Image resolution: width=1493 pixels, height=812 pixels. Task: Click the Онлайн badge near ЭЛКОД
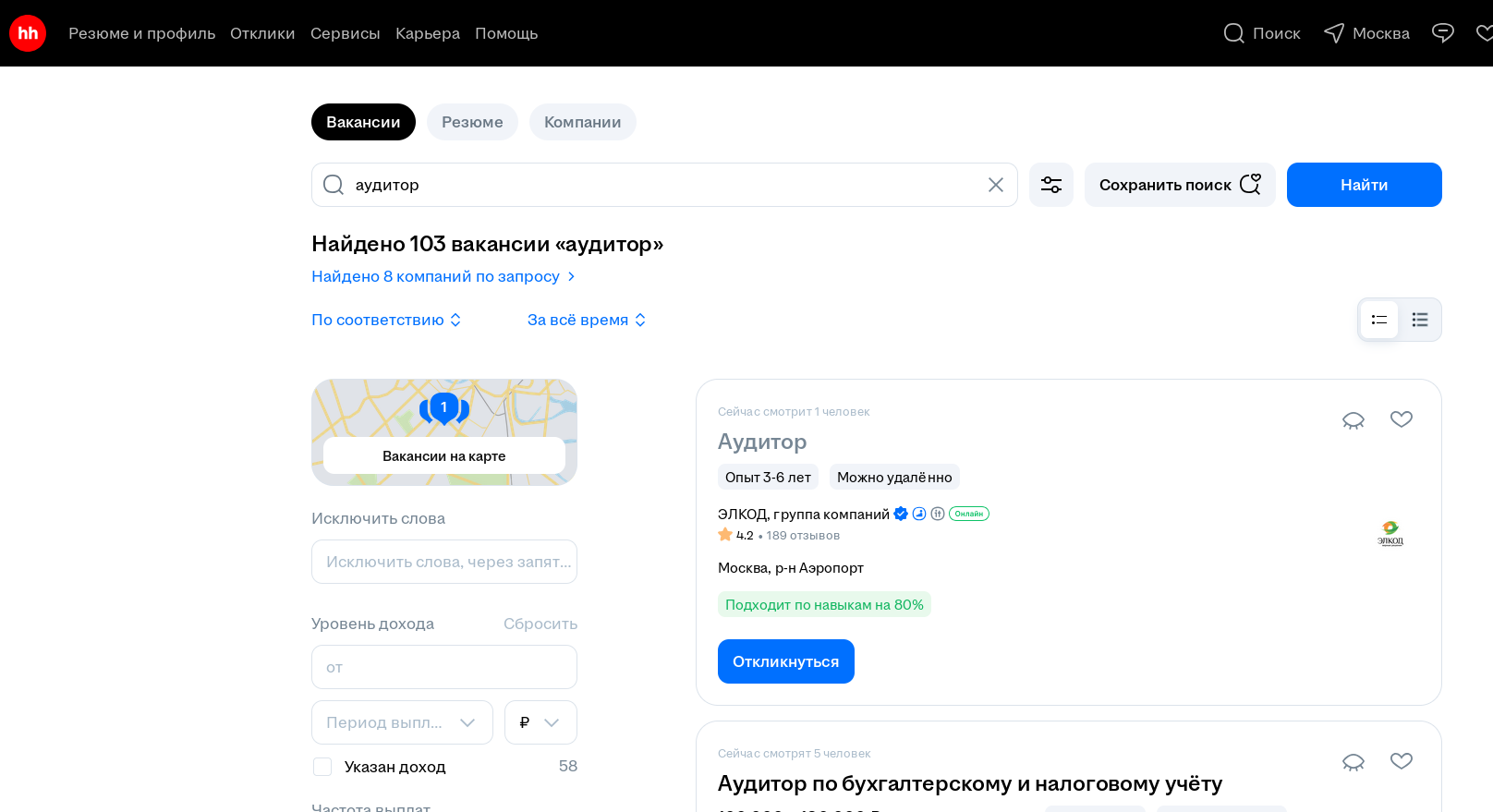point(969,514)
